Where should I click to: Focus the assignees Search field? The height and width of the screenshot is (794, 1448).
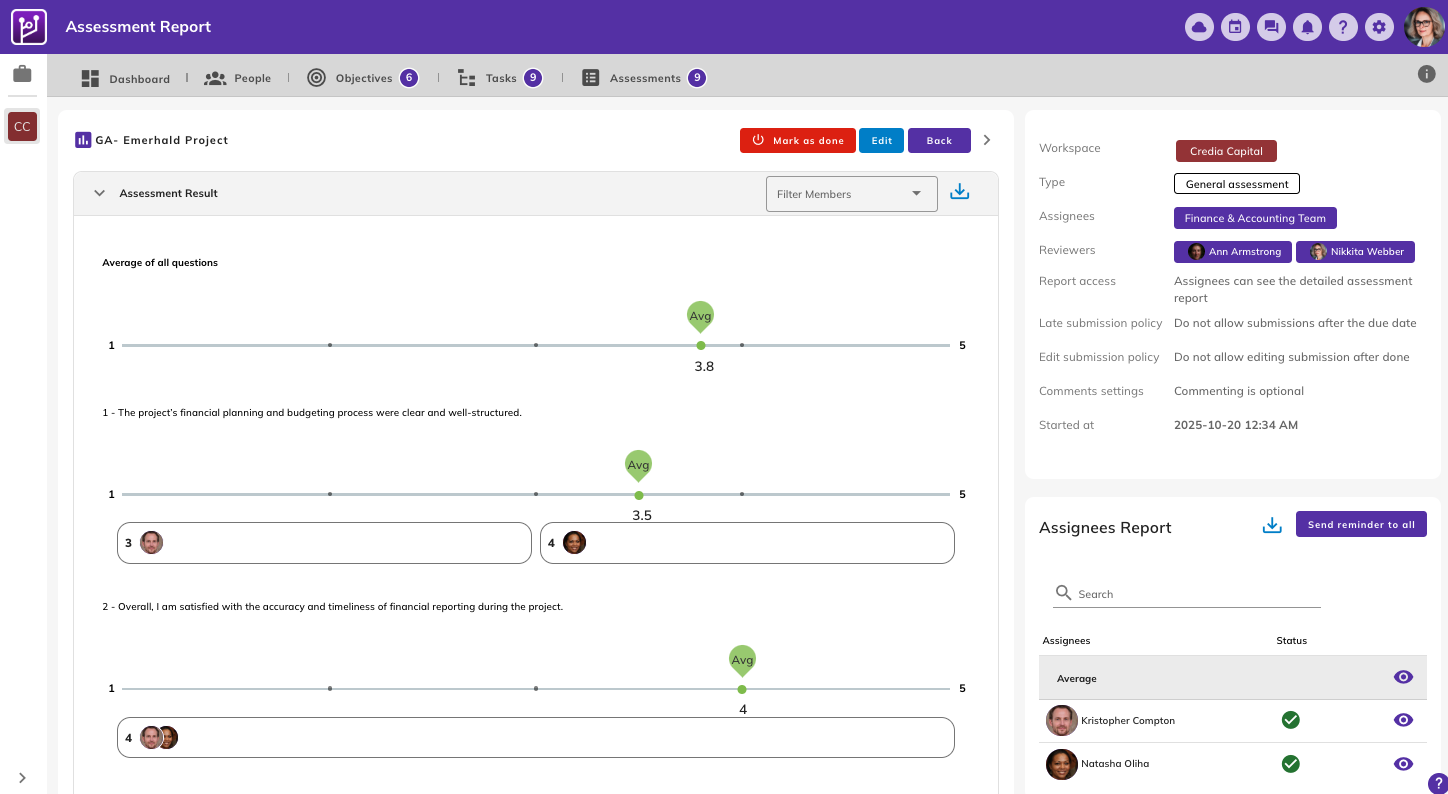point(1187,594)
